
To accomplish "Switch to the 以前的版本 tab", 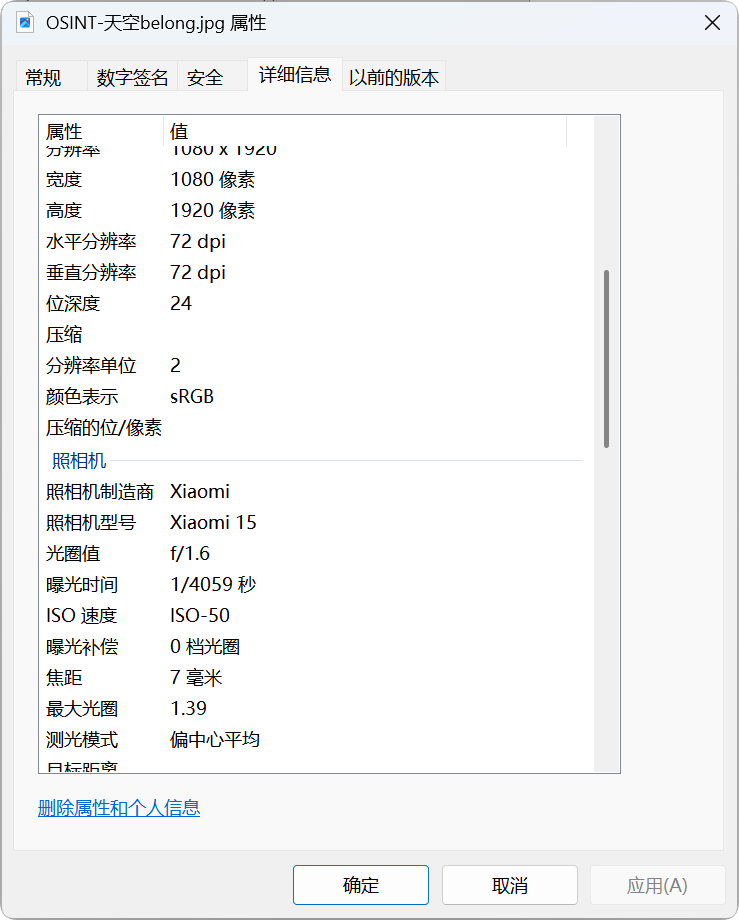I will pos(394,78).
